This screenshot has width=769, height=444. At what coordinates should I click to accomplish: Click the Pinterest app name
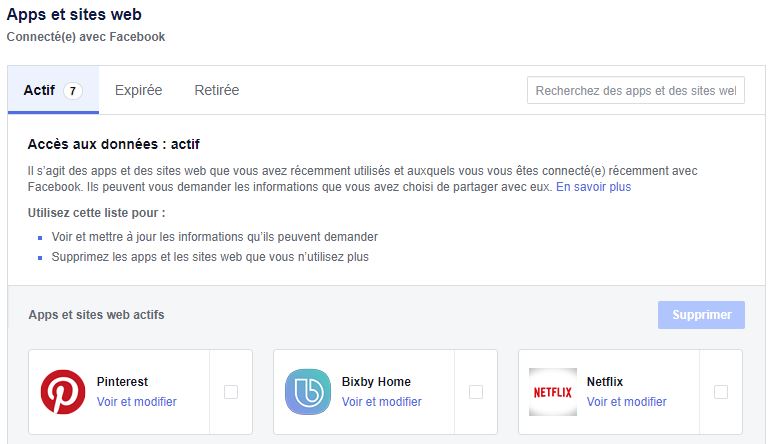122,382
